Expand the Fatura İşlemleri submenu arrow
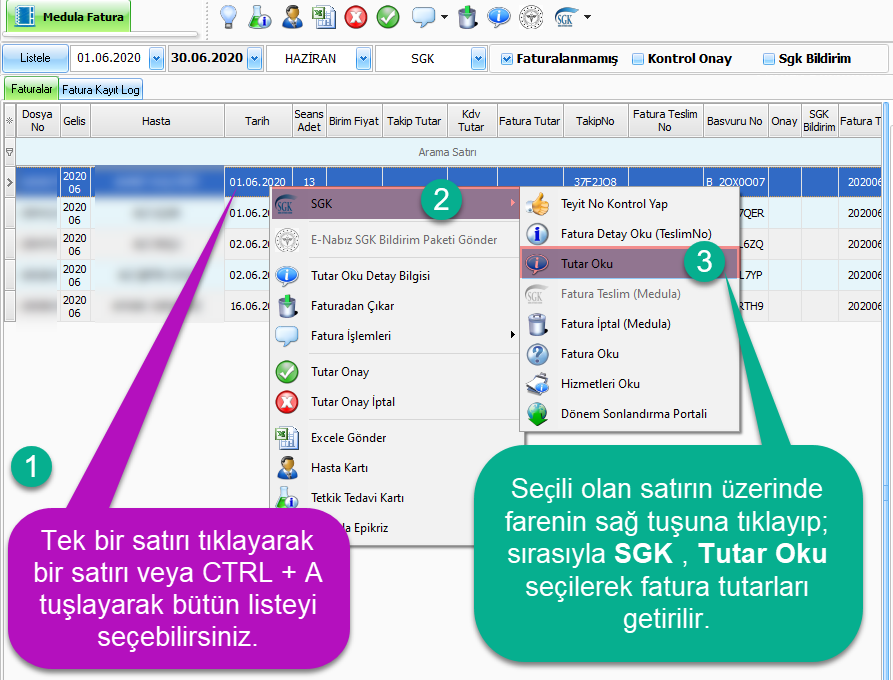This screenshot has width=893, height=680. 513,335
